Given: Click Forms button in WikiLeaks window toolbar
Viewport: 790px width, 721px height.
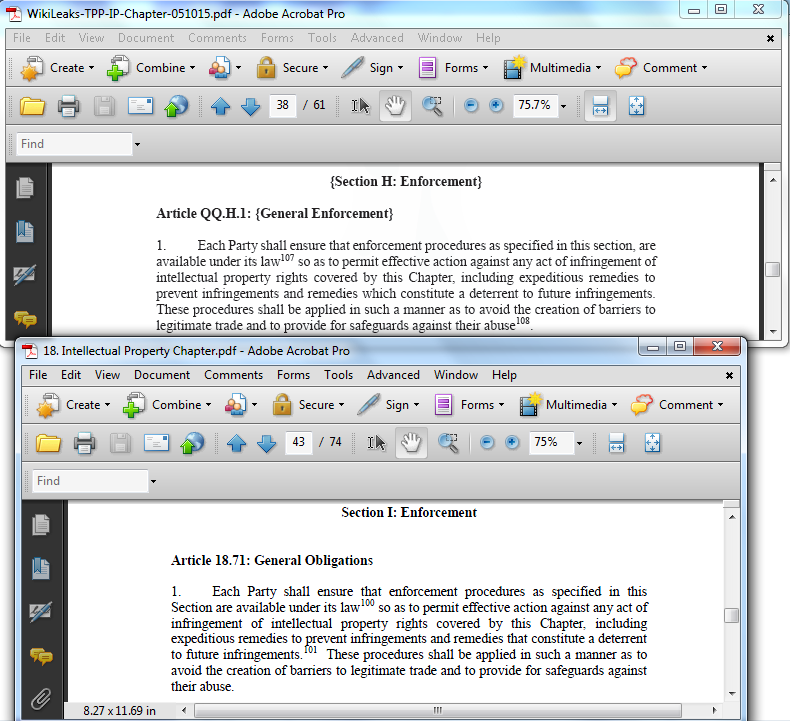Looking at the screenshot, I should point(453,68).
